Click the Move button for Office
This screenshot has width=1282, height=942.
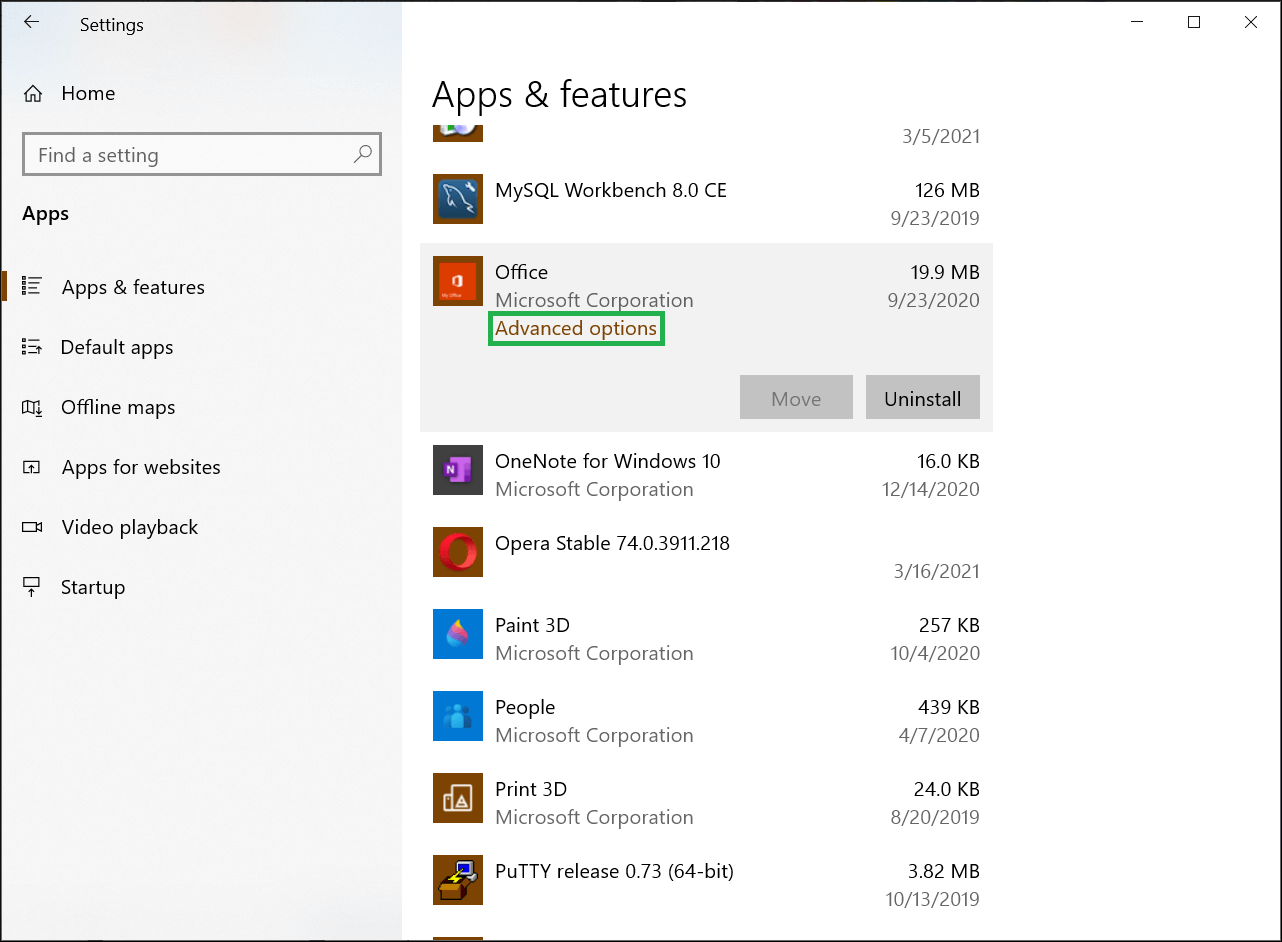(796, 398)
